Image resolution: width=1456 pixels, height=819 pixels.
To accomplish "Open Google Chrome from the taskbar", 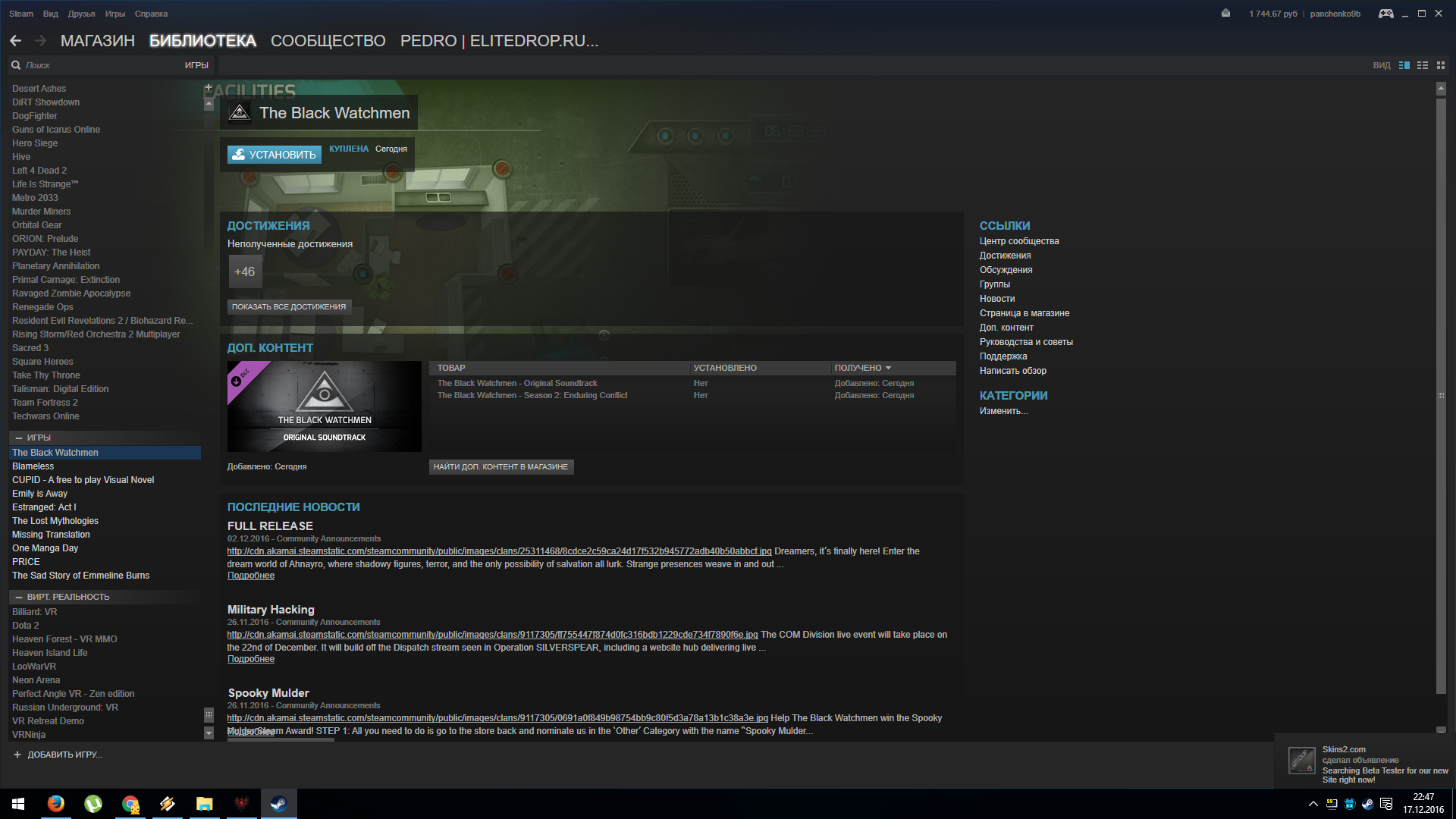I will click(x=130, y=804).
